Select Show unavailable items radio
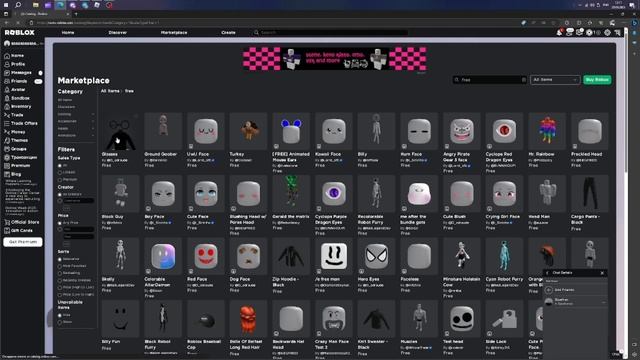This screenshot has width=640, height=360. (x=60, y=322)
